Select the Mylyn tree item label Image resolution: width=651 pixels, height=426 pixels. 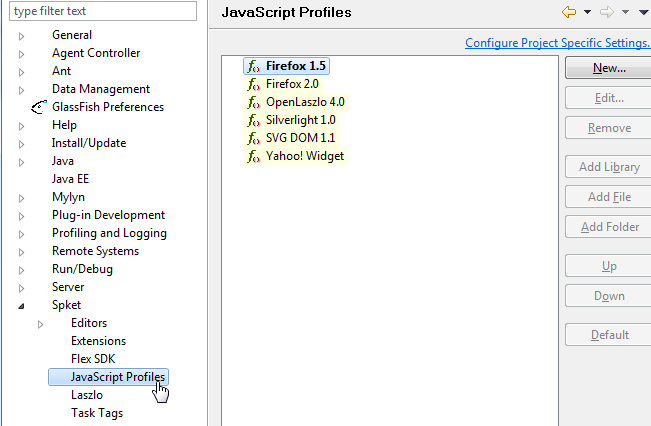click(x=68, y=197)
